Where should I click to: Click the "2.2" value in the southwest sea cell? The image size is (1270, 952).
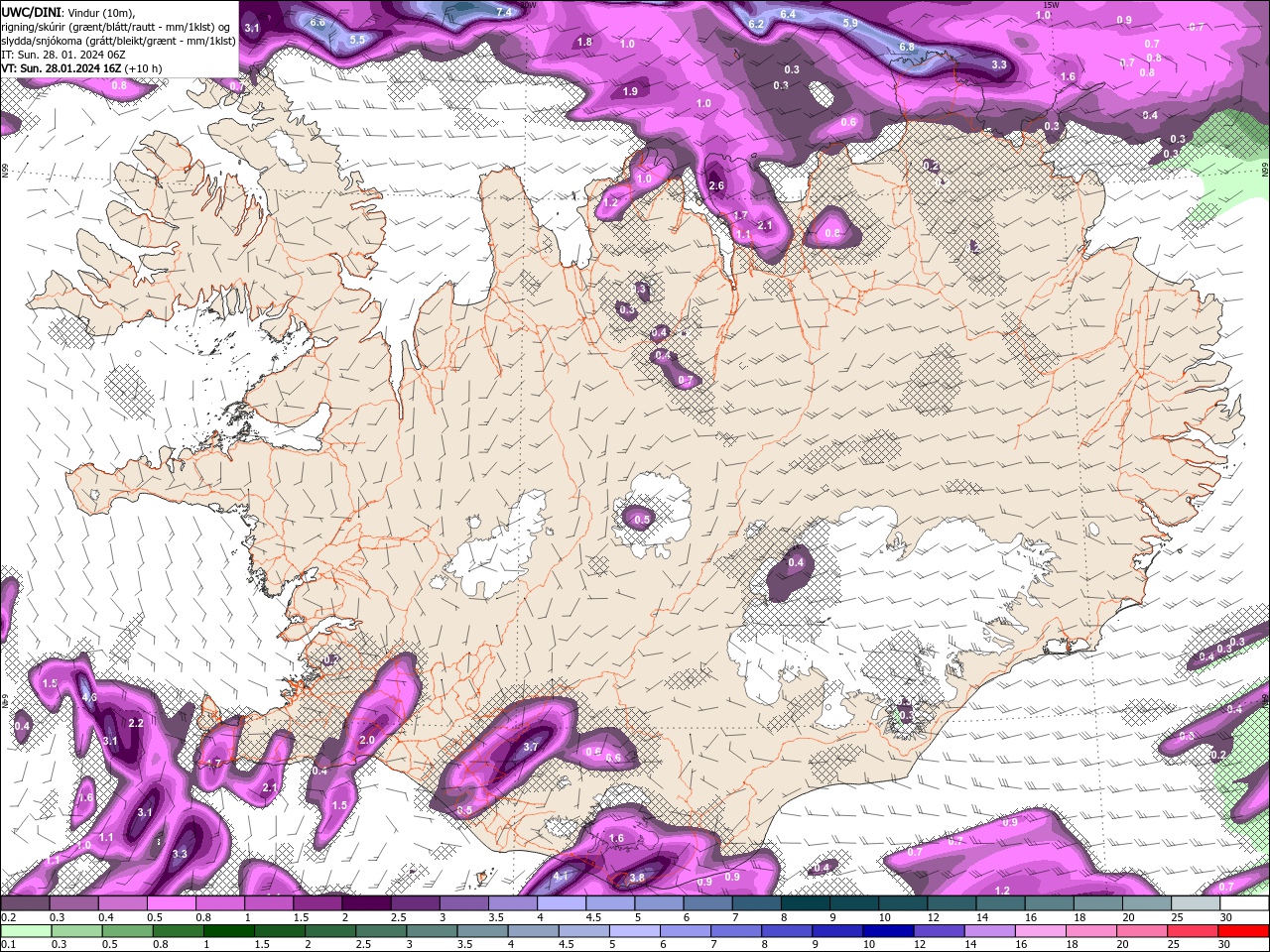tap(136, 723)
